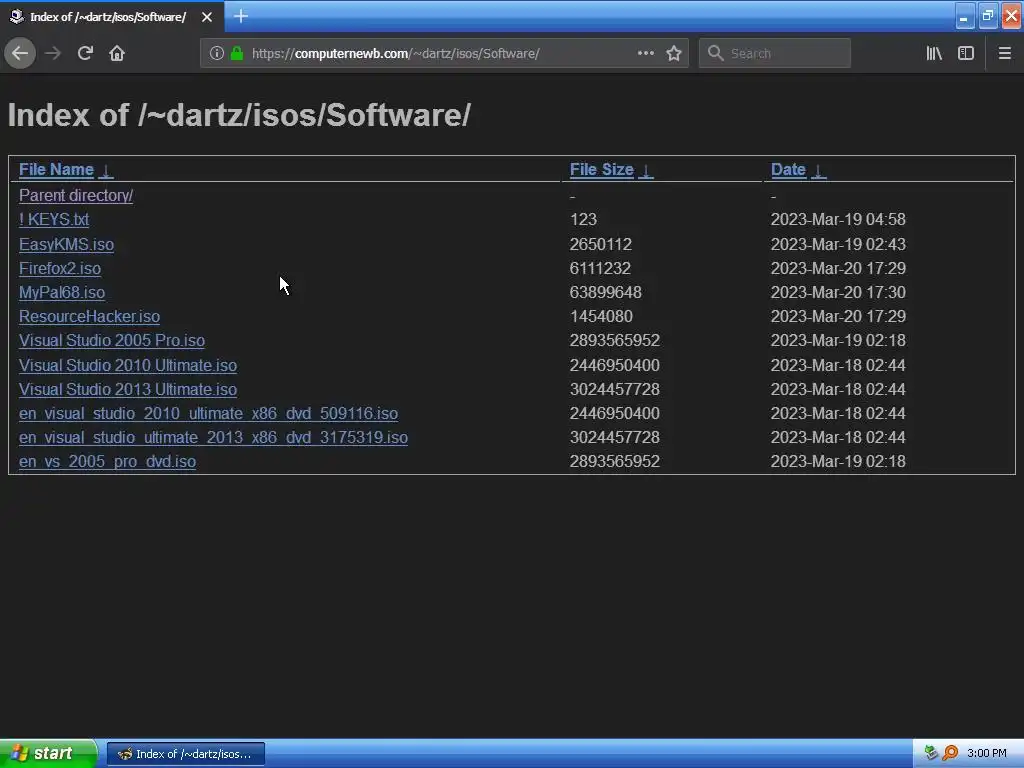Sort by the File Size header link
This screenshot has width=1024, height=768.
click(601, 170)
